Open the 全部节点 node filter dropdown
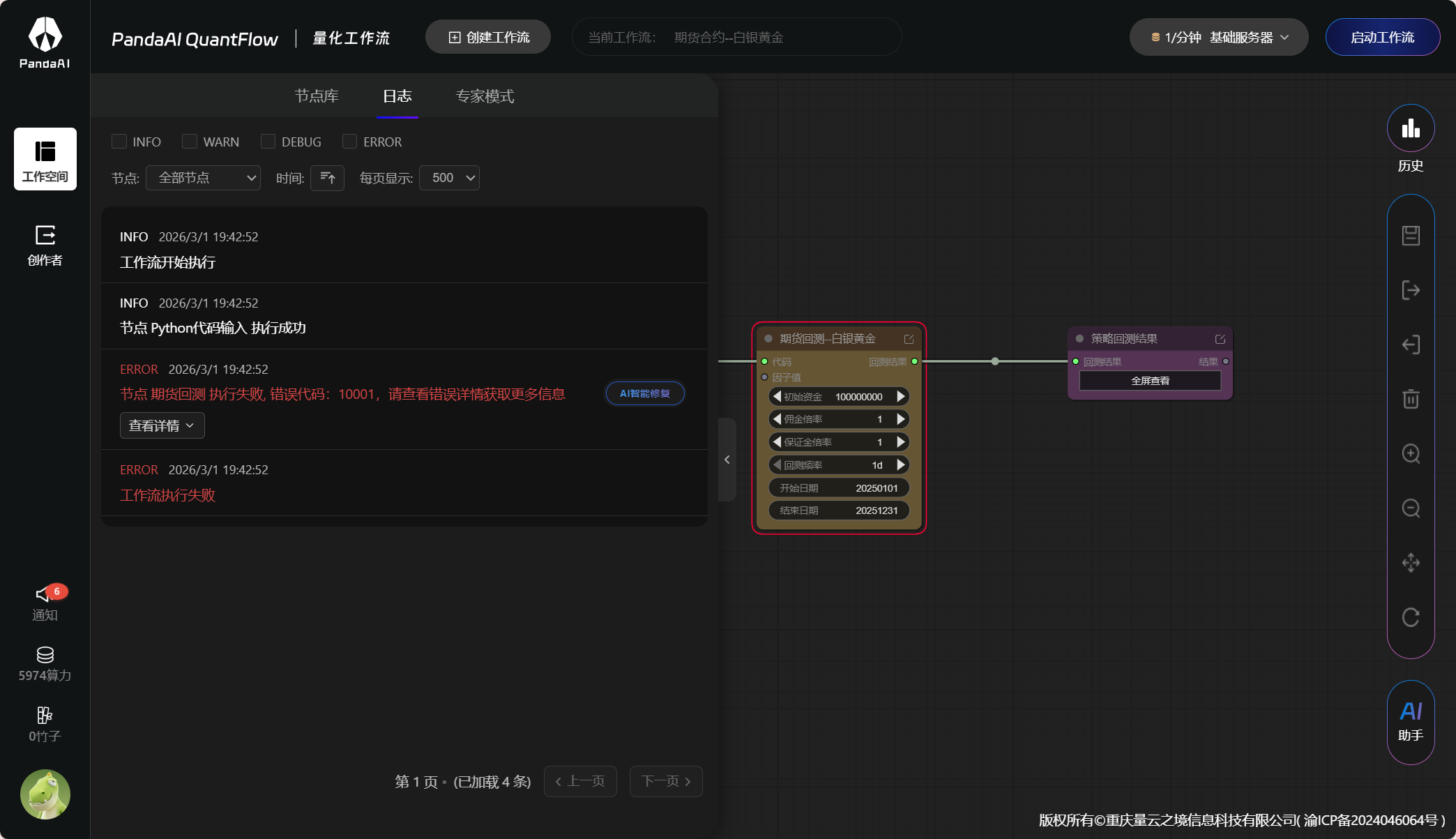 click(x=203, y=178)
